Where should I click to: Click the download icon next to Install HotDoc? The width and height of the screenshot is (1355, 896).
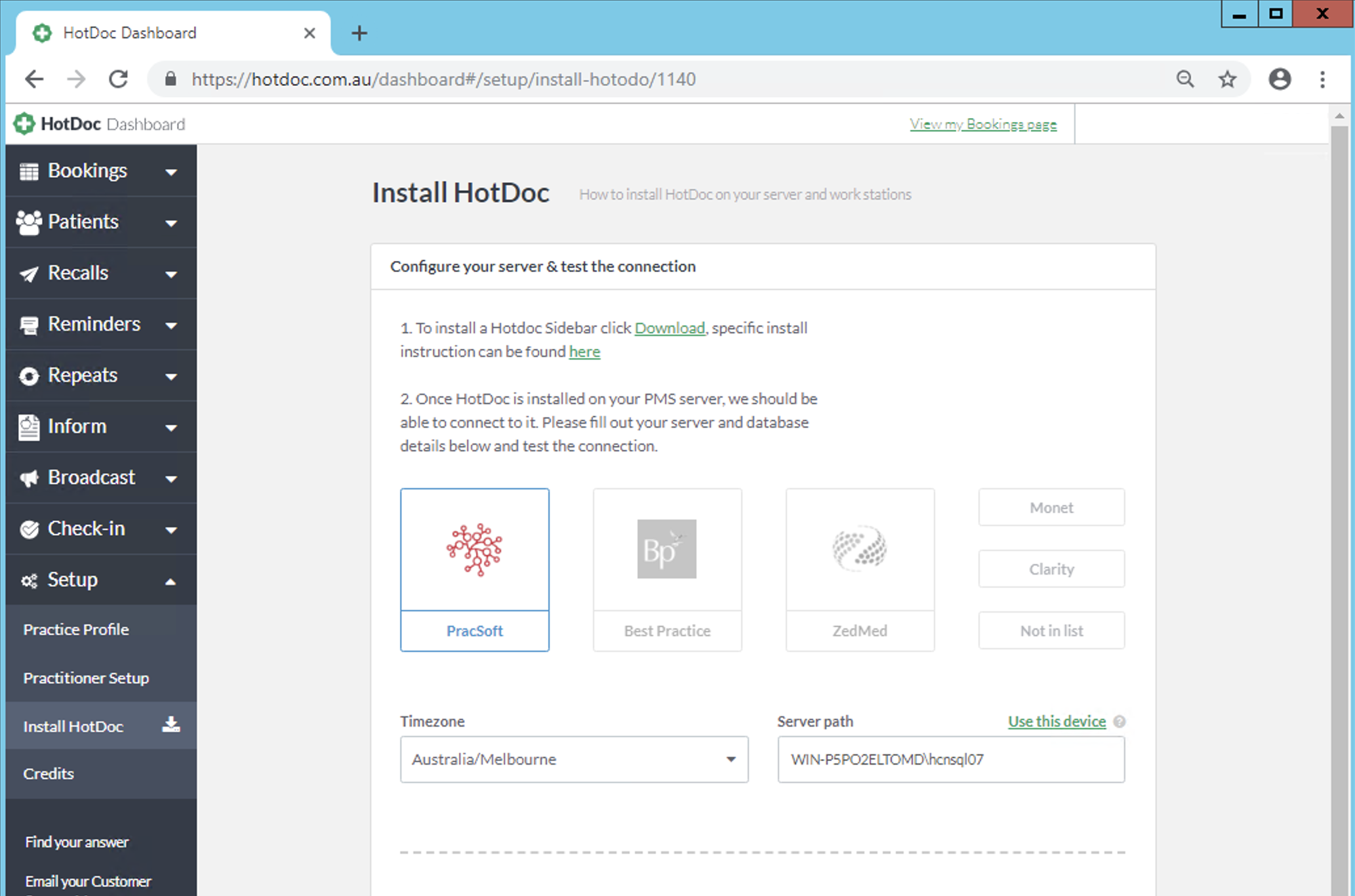[171, 724]
